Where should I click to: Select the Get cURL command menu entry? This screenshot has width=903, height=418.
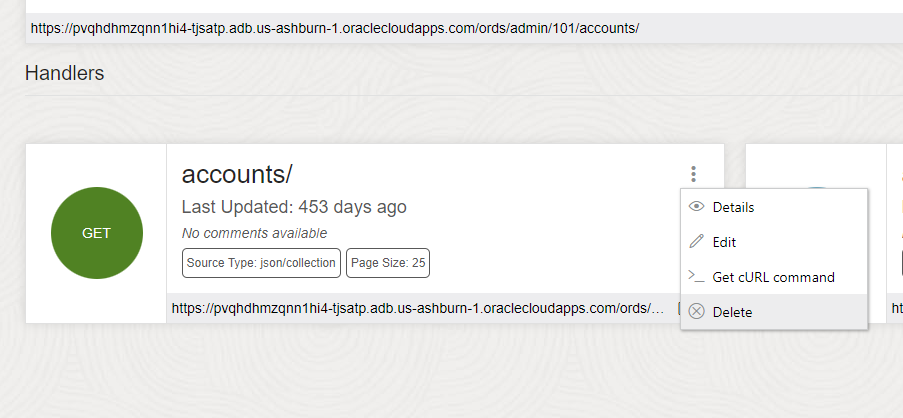774,277
